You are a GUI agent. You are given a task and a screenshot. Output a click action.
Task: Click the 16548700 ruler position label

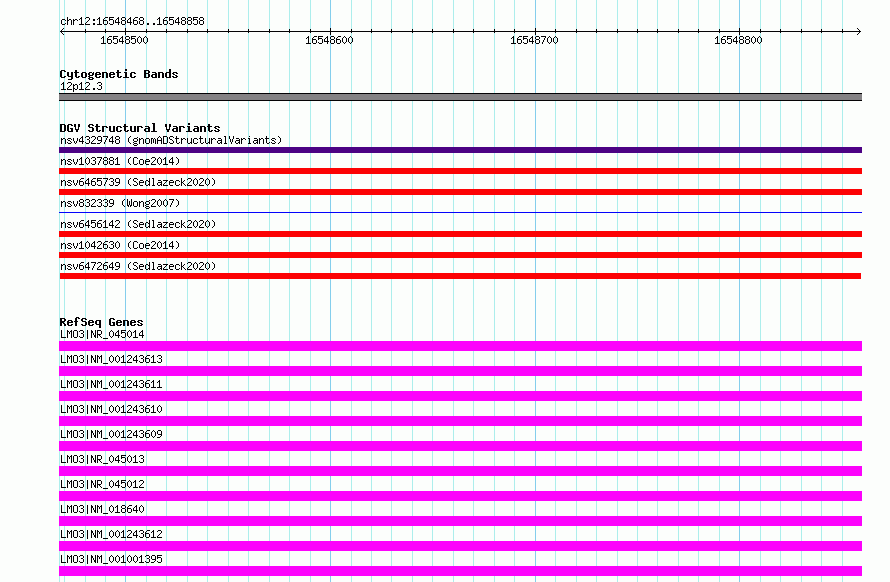point(534,40)
